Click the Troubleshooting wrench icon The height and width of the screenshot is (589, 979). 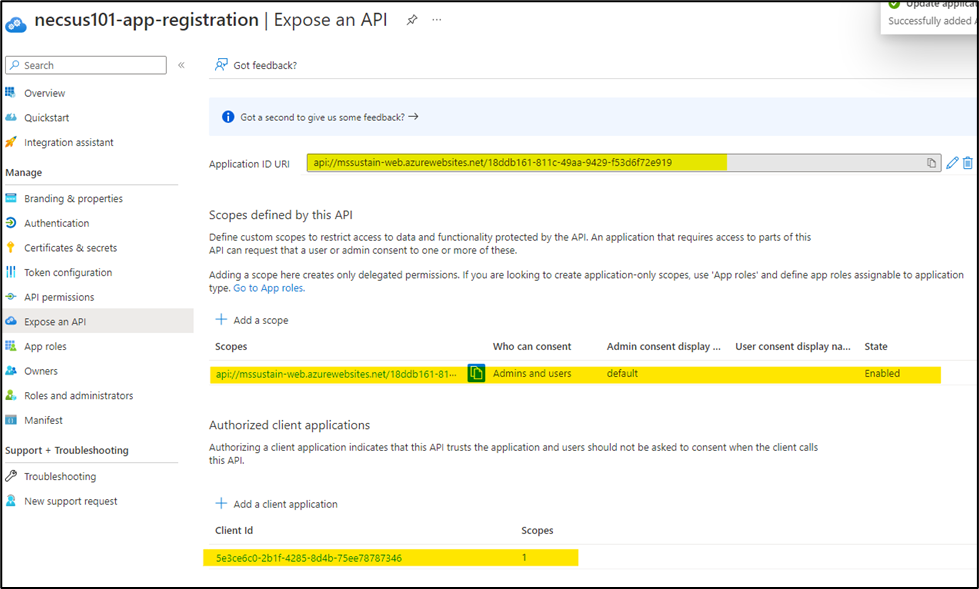tap(11, 476)
